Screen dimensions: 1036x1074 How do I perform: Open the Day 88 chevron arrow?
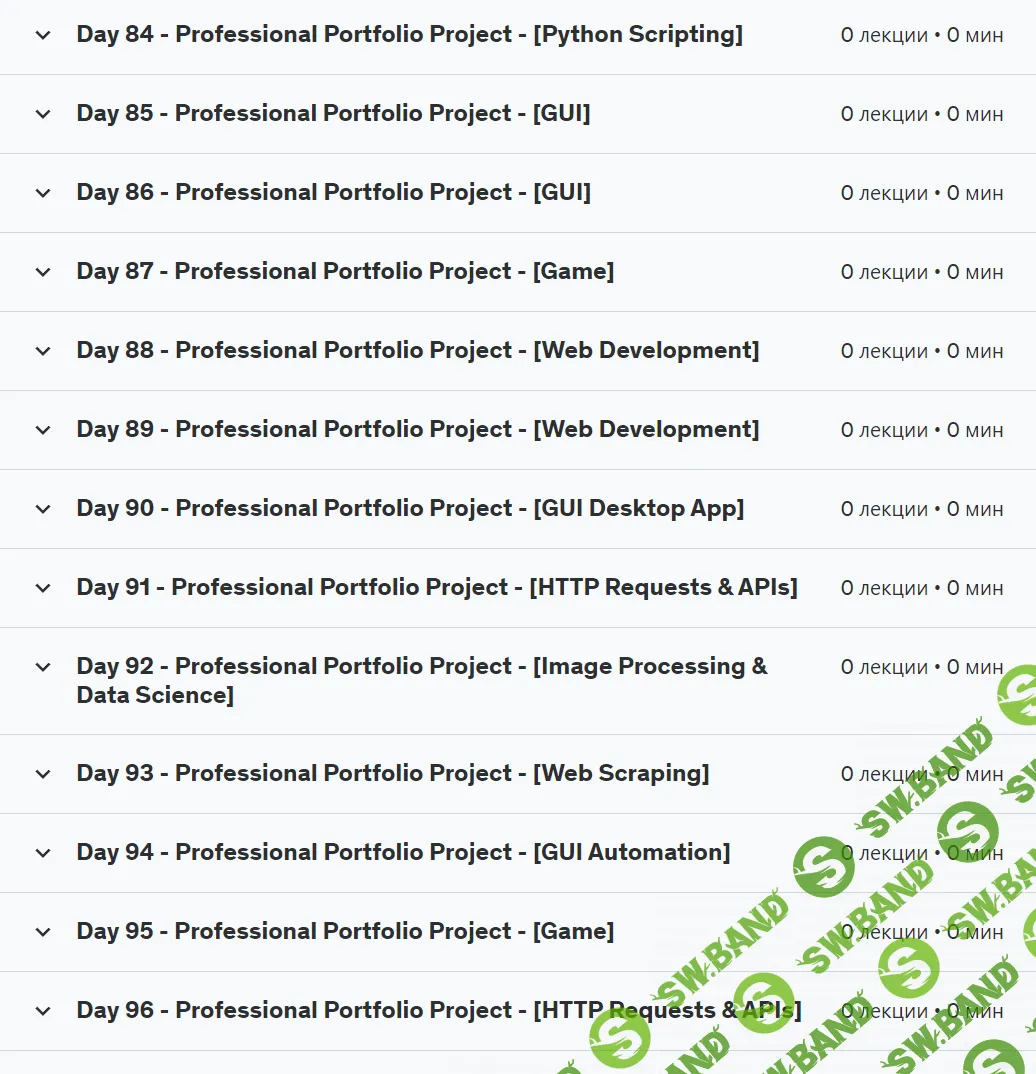[42, 351]
